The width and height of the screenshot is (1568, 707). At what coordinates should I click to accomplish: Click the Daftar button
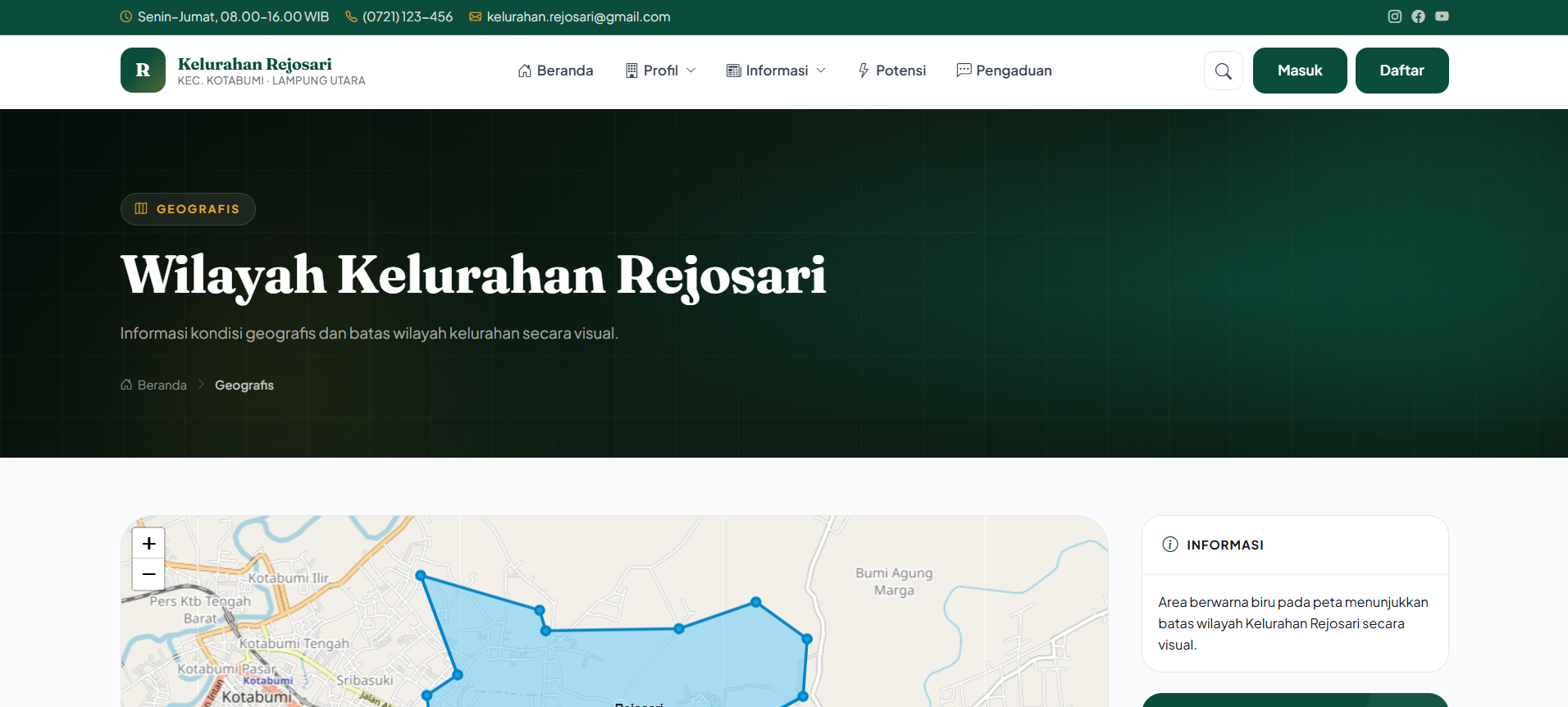pyautogui.click(x=1402, y=71)
